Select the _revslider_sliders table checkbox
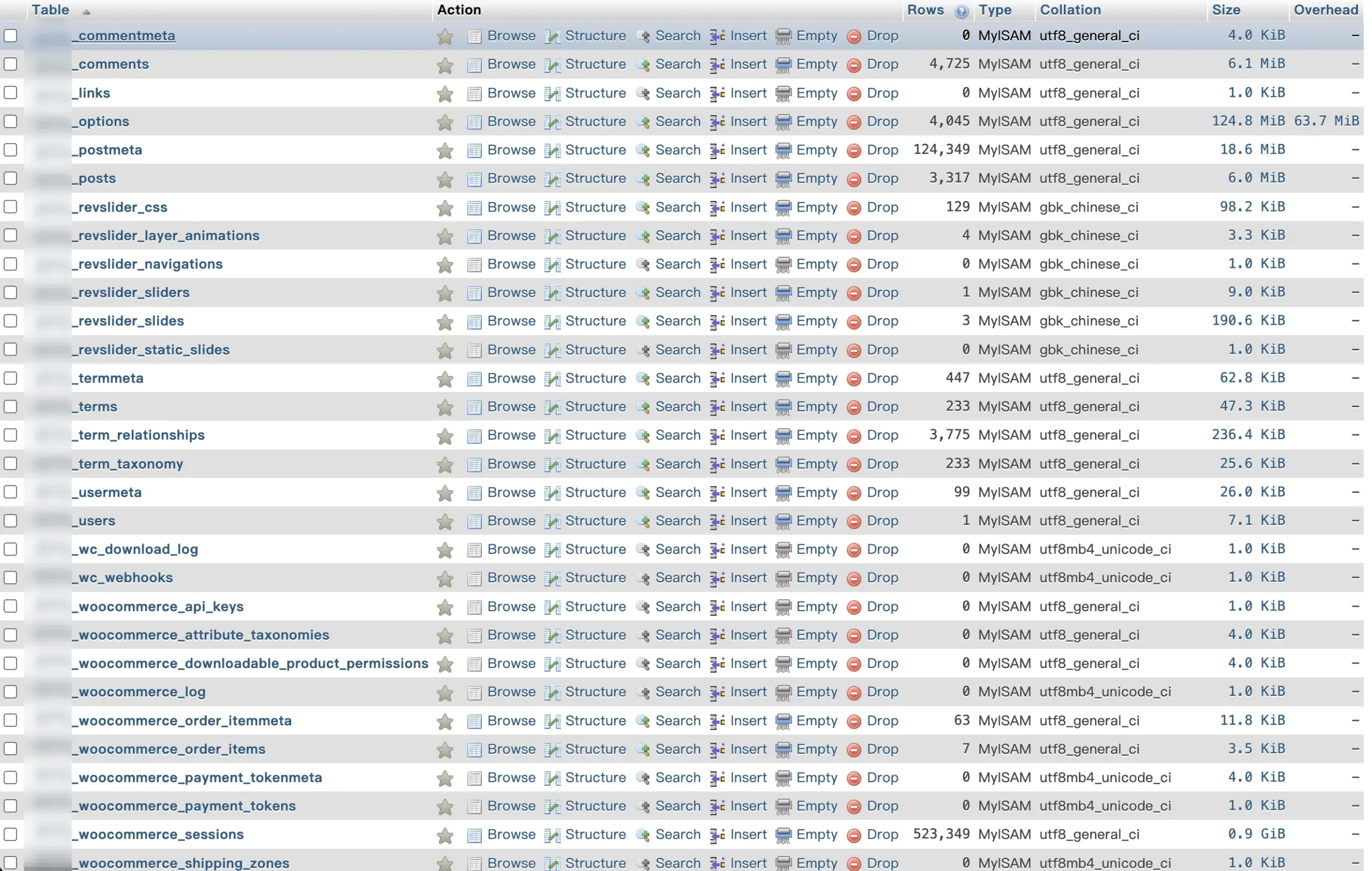The height and width of the screenshot is (871, 1372). point(10,292)
